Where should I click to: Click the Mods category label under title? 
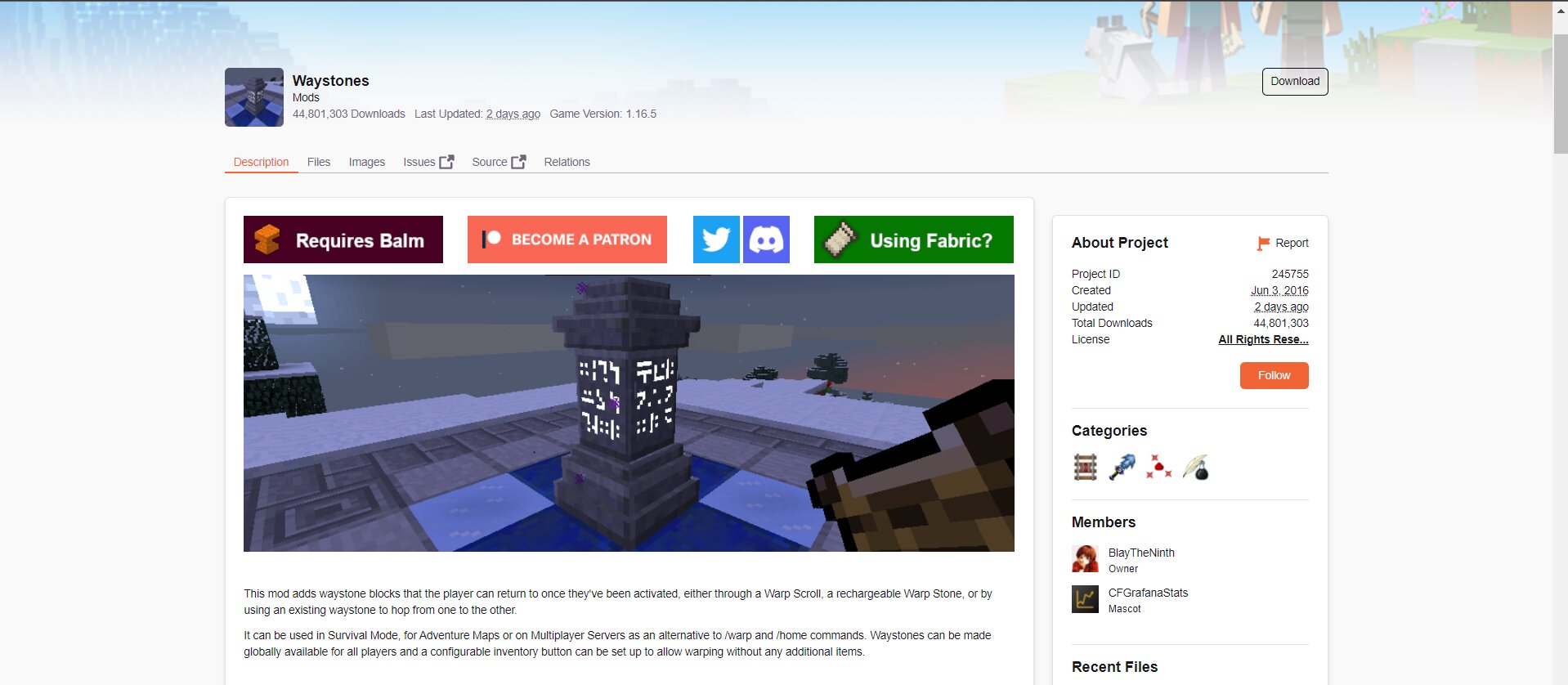point(306,97)
